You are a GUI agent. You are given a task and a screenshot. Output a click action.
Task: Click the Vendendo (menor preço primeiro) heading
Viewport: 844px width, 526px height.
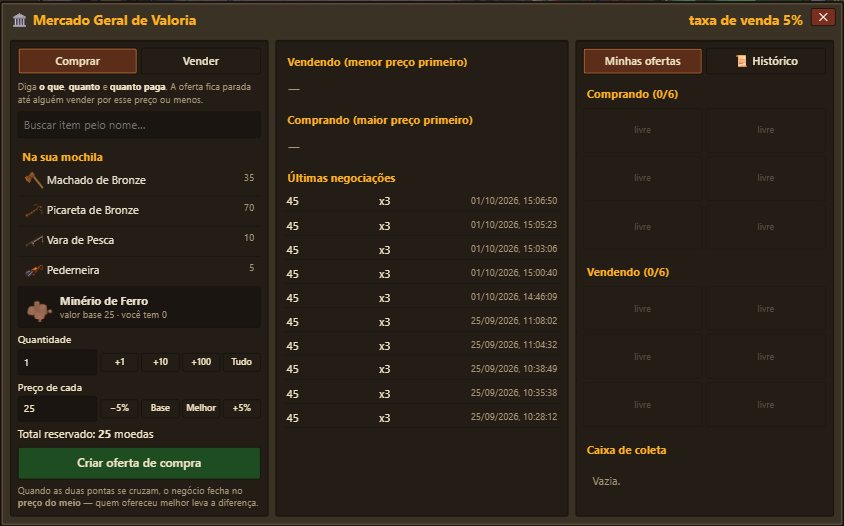[377, 62]
